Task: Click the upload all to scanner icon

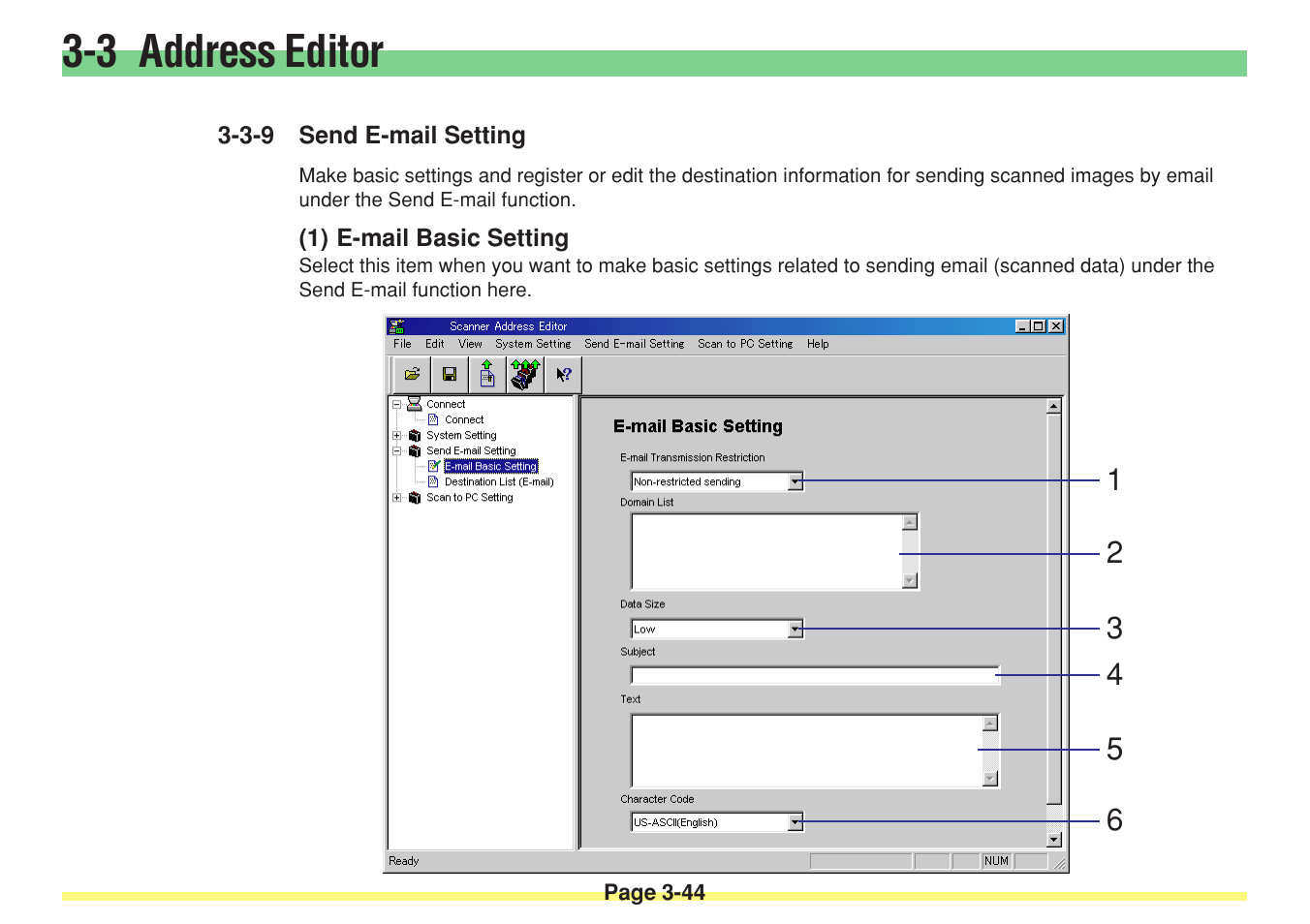Action: coord(525,374)
